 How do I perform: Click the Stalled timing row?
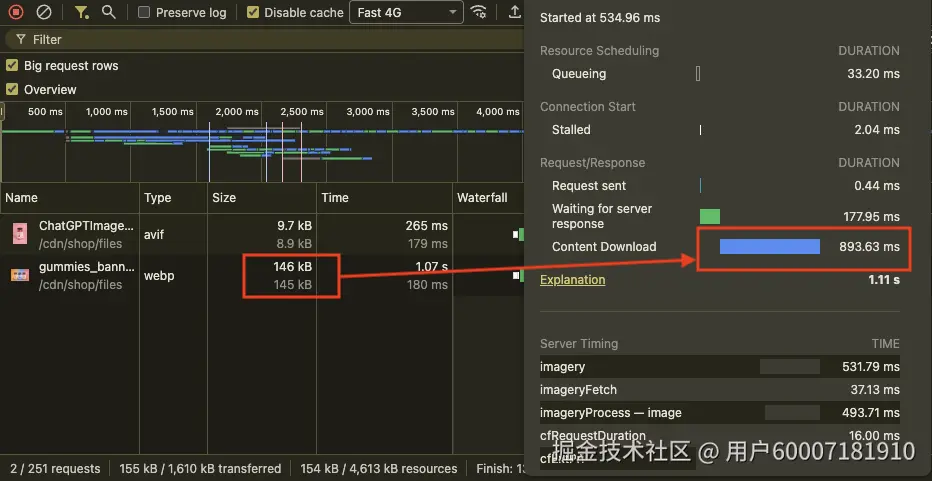tap(720, 130)
